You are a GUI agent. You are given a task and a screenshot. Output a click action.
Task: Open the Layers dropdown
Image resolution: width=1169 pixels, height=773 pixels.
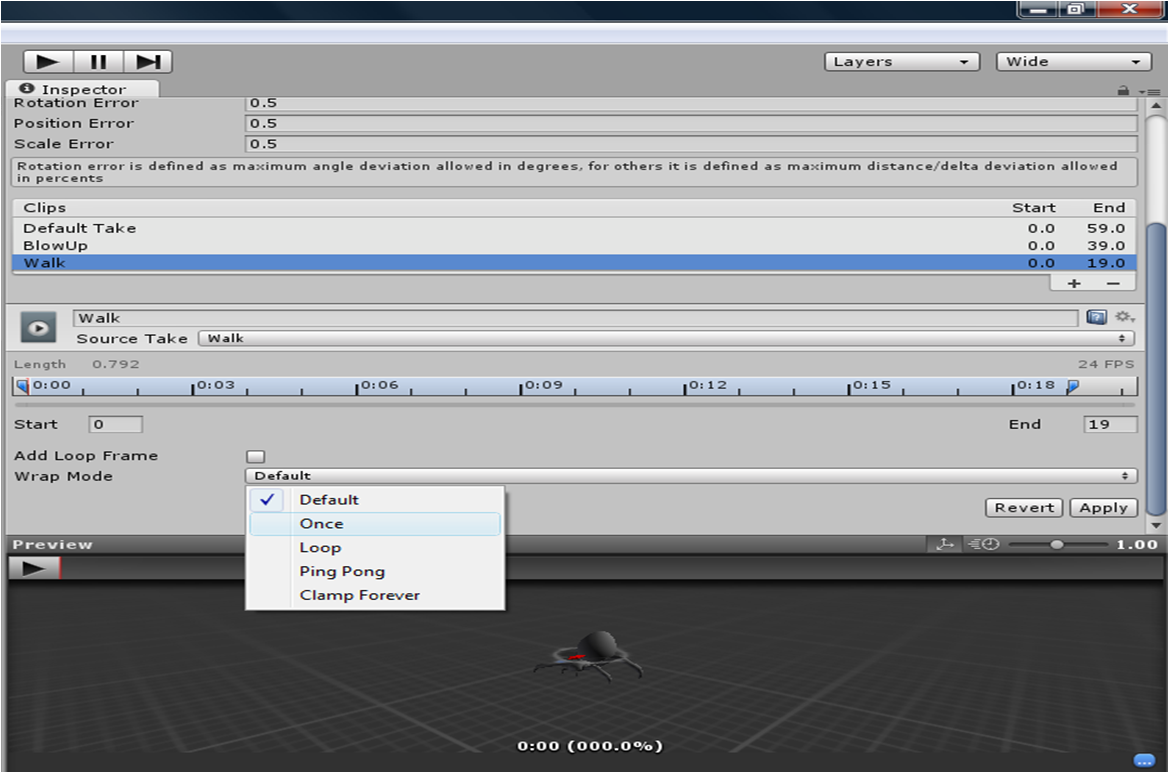900,61
